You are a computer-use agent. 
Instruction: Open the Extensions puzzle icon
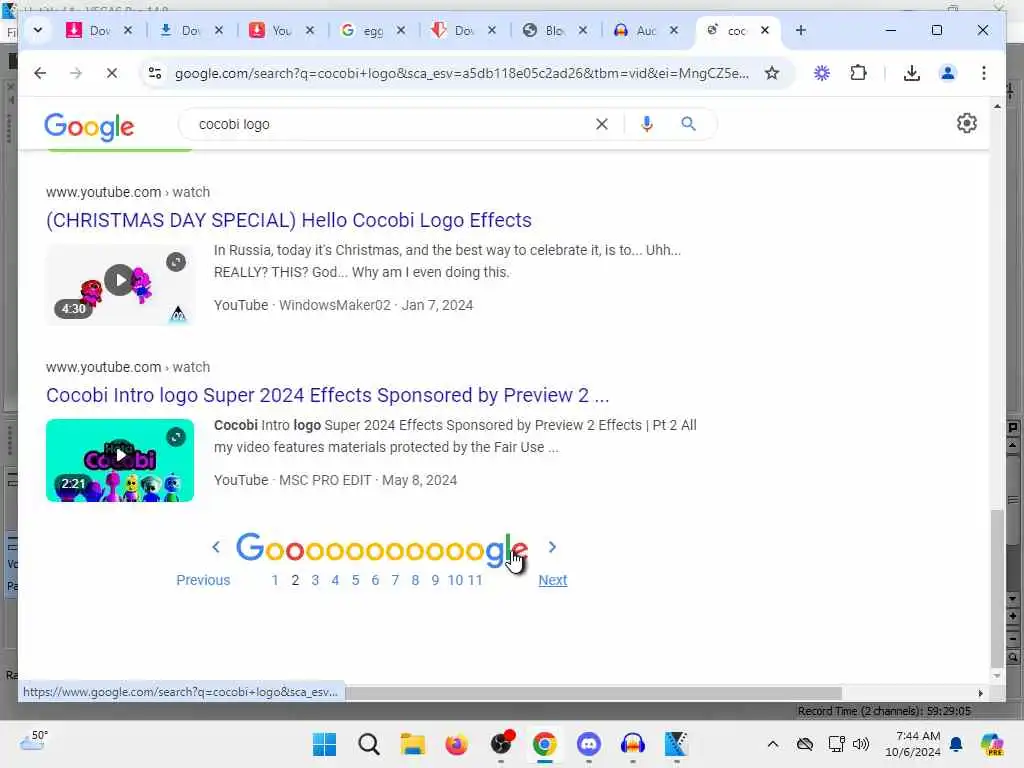pyautogui.click(x=858, y=73)
